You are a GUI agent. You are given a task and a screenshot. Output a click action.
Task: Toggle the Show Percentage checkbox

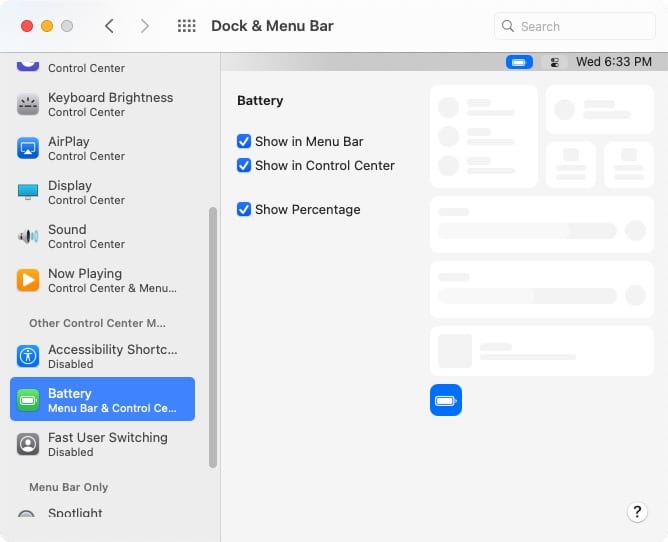[x=244, y=209]
